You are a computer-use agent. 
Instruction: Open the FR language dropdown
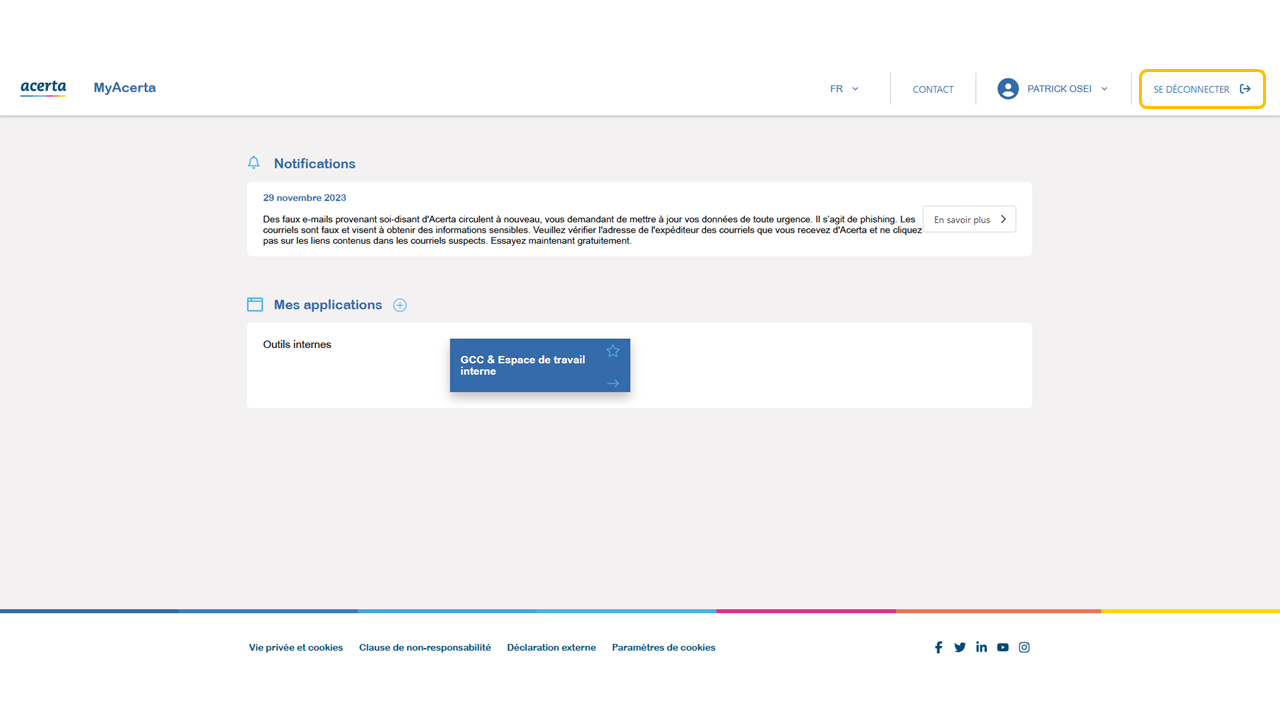pos(844,89)
